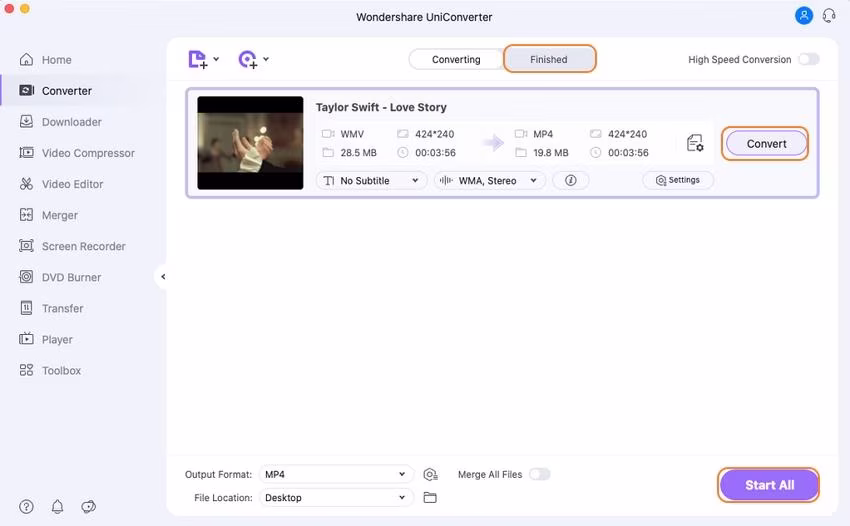This screenshot has width=850, height=526.
Task: Collapse the sidebar with the arrow handle
Action: pyautogui.click(x=163, y=277)
